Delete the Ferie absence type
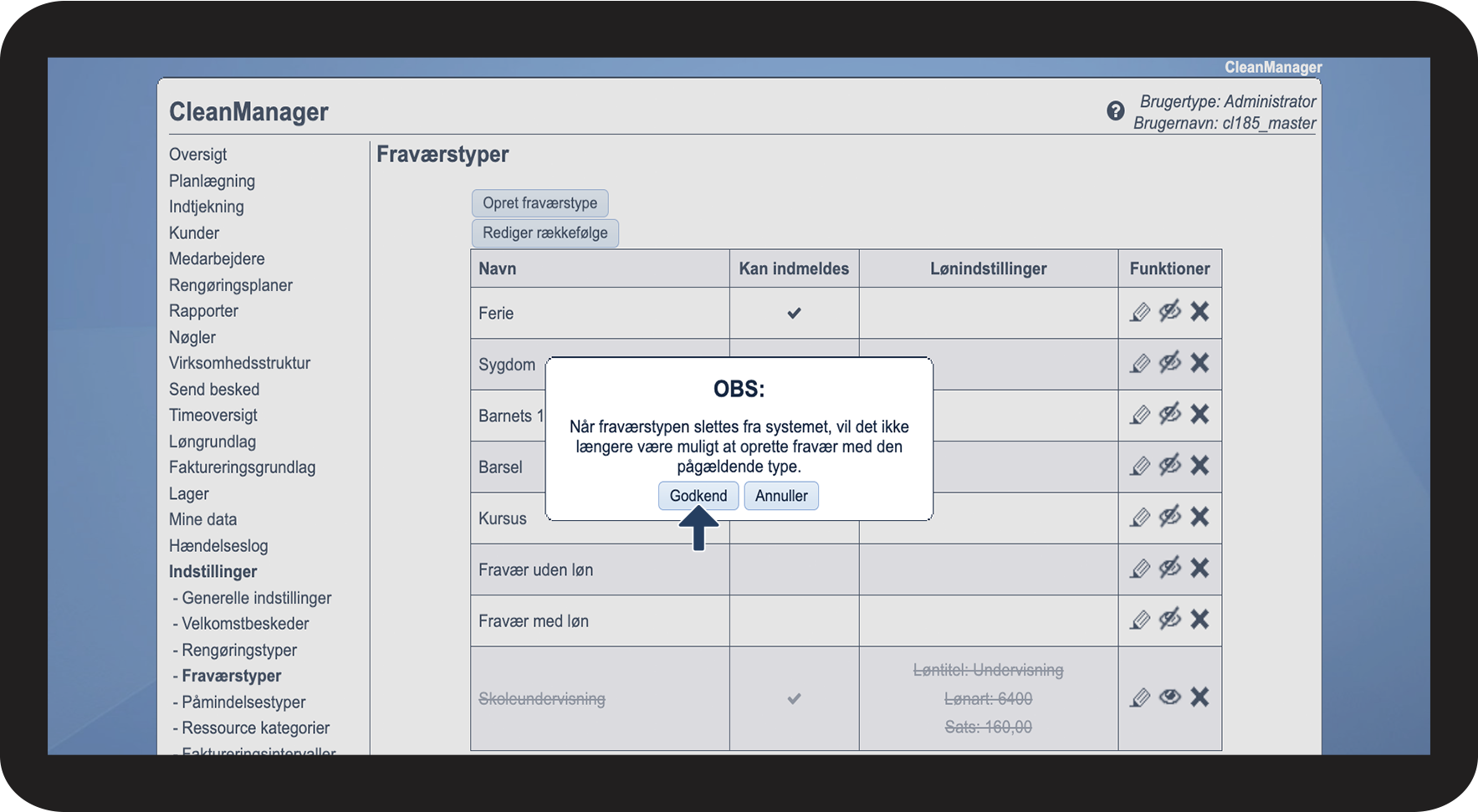Image resolution: width=1478 pixels, height=812 pixels. [1199, 311]
